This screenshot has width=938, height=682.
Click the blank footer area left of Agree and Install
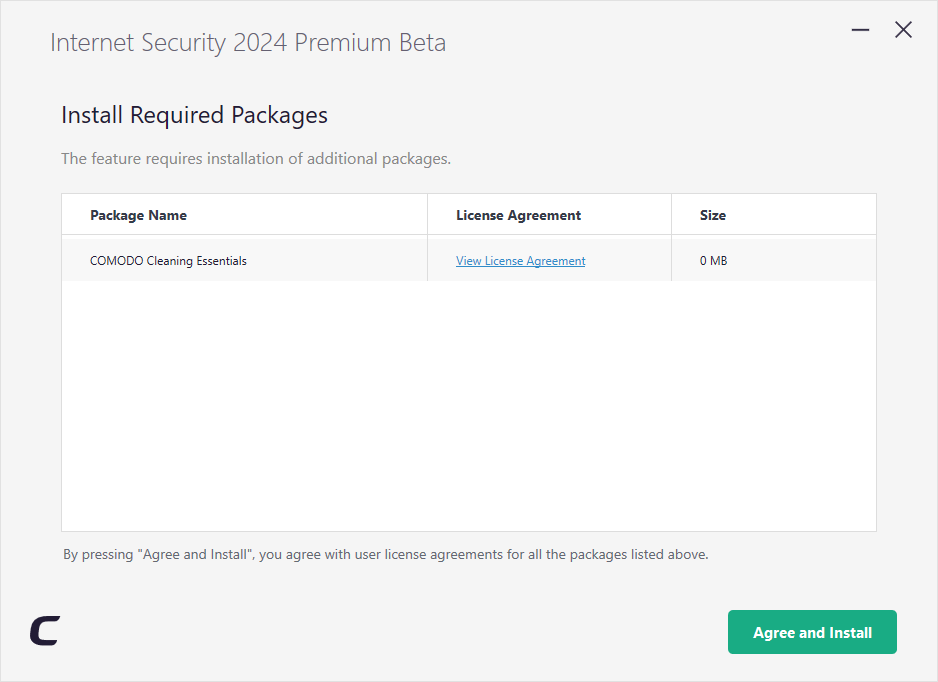pos(389,632)
